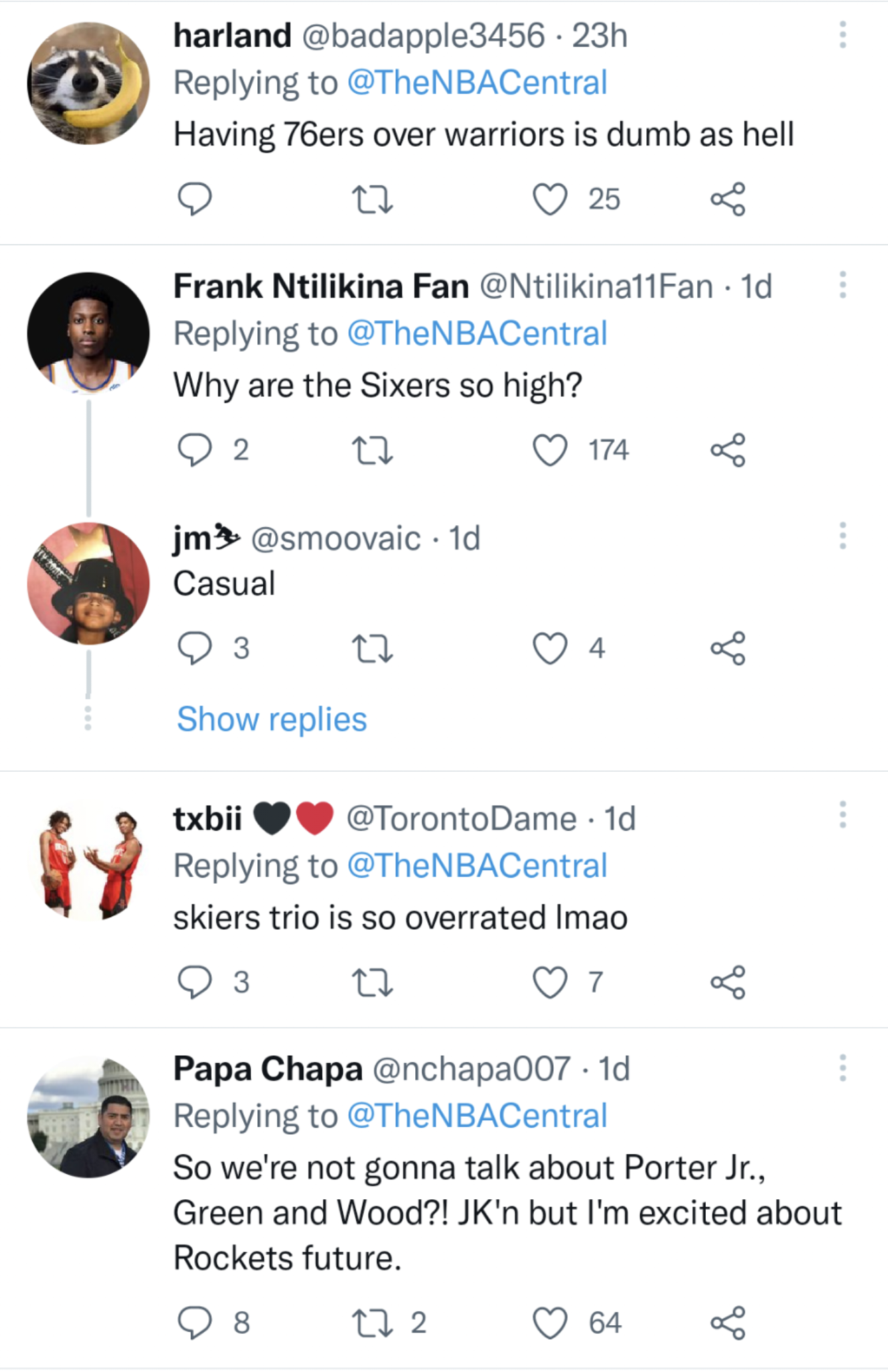
Task: Like Papa Chapa's tweet with 64 likes
Action: [550, 1322]
